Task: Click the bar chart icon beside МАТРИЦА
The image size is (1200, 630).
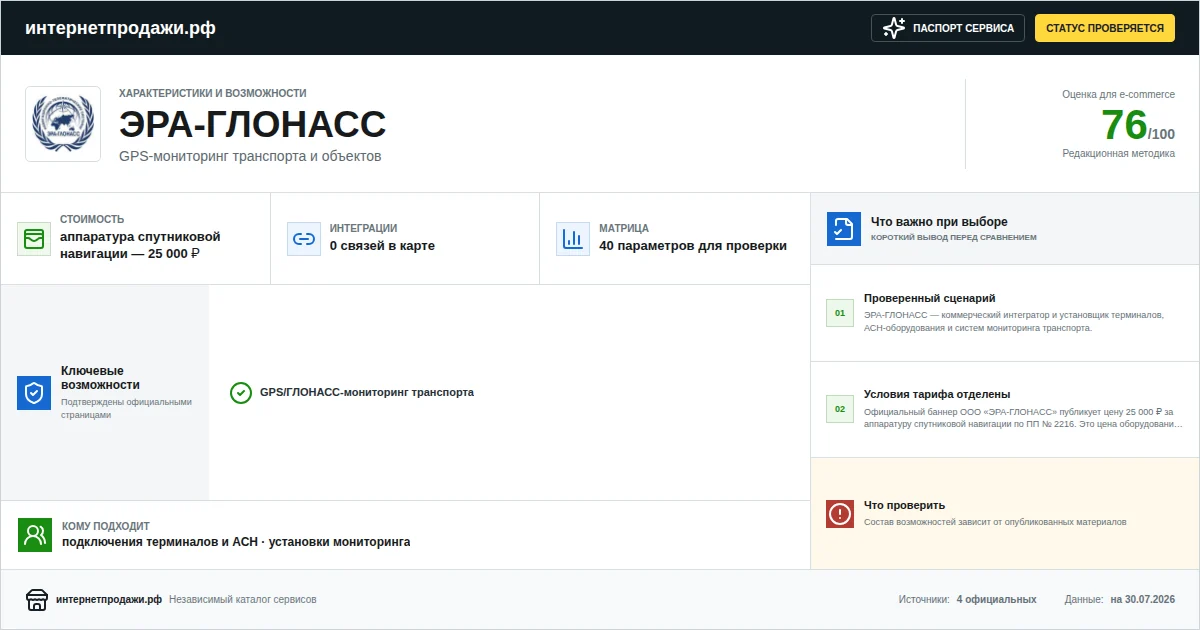Action: 573,239
